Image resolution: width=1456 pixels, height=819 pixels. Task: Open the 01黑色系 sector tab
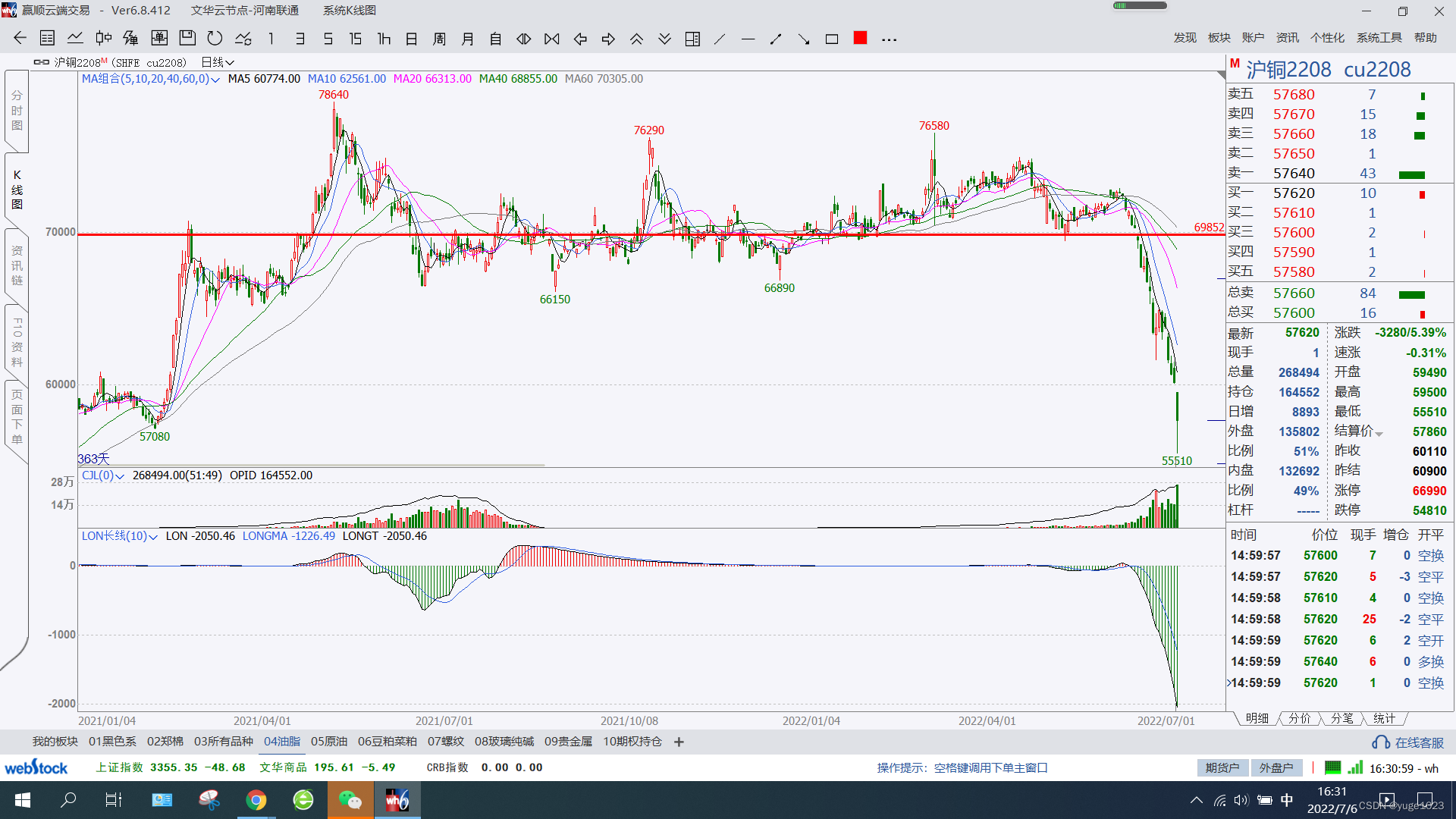[x=112, y=742]
